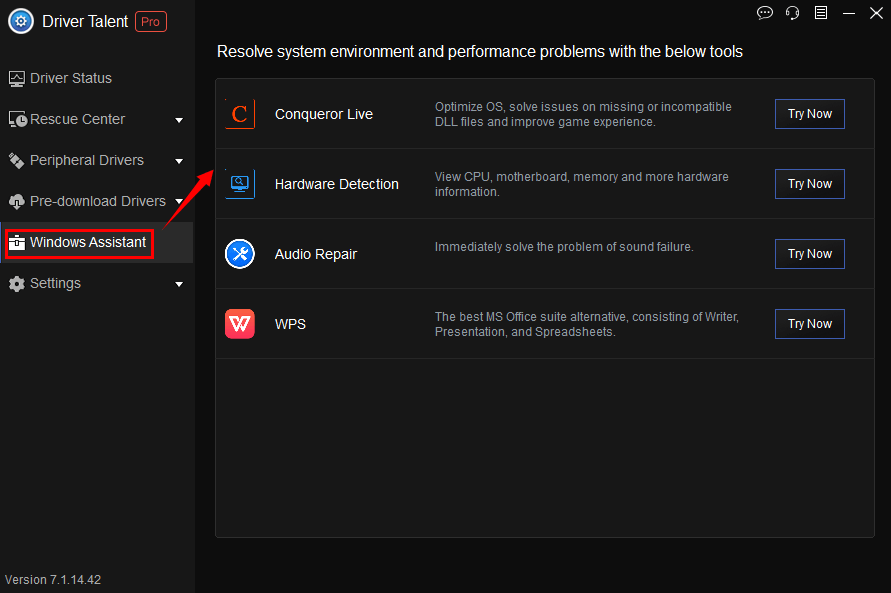Click the Audio Repair title

pos(316,254)
